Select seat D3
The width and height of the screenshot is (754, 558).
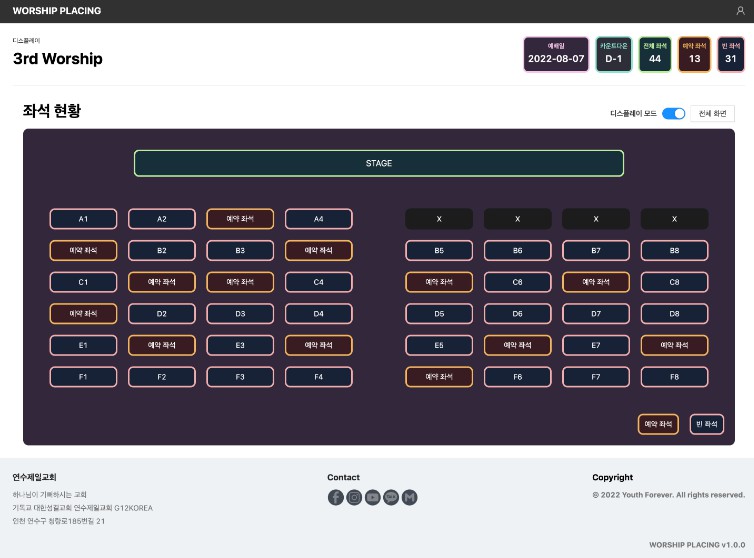click(x=240, y=314)
